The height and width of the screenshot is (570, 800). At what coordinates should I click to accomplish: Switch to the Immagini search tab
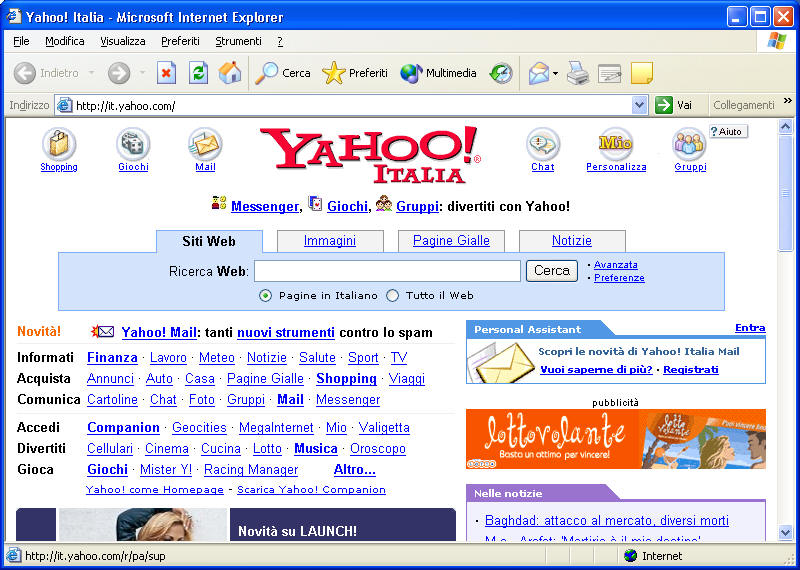(x=330, y=241)
